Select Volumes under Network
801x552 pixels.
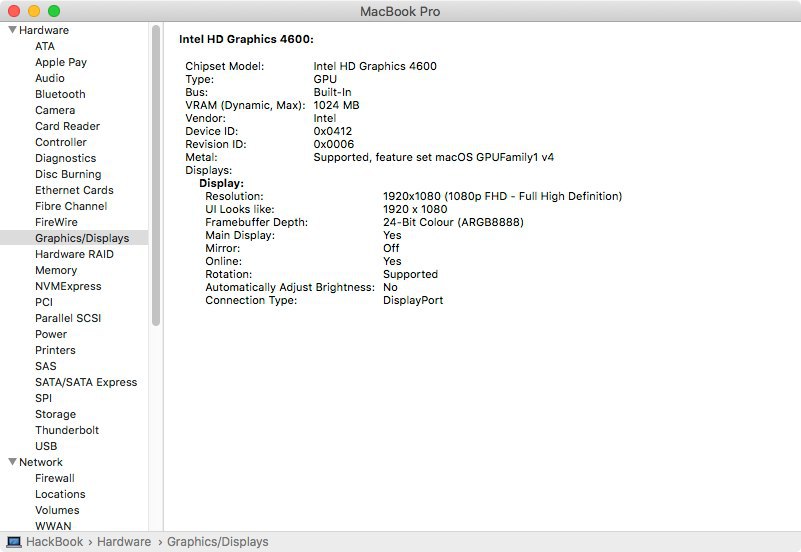point(57,510)
